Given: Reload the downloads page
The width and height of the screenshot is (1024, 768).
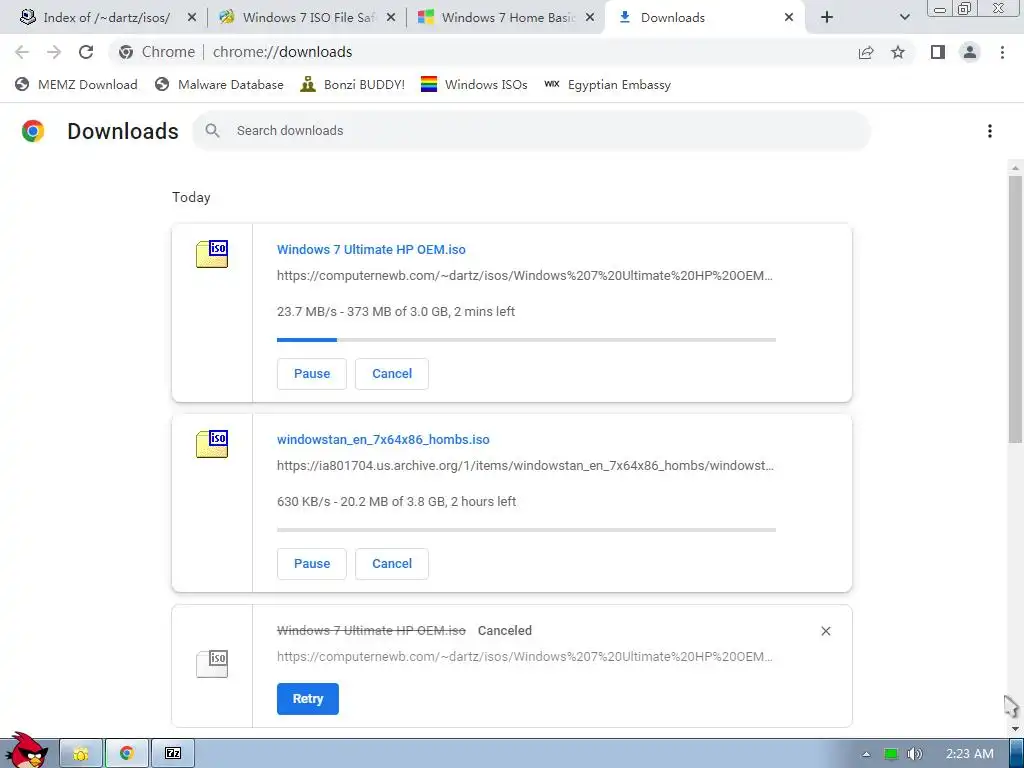Looking at the screenshot, I should tap(86, 52).
